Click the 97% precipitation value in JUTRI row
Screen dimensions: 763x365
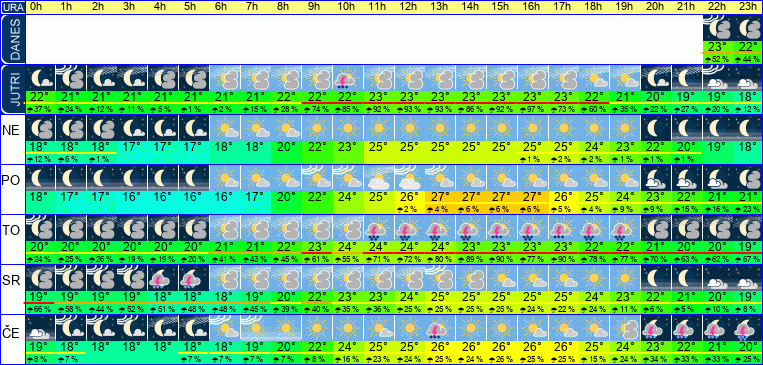click(532, 110)
